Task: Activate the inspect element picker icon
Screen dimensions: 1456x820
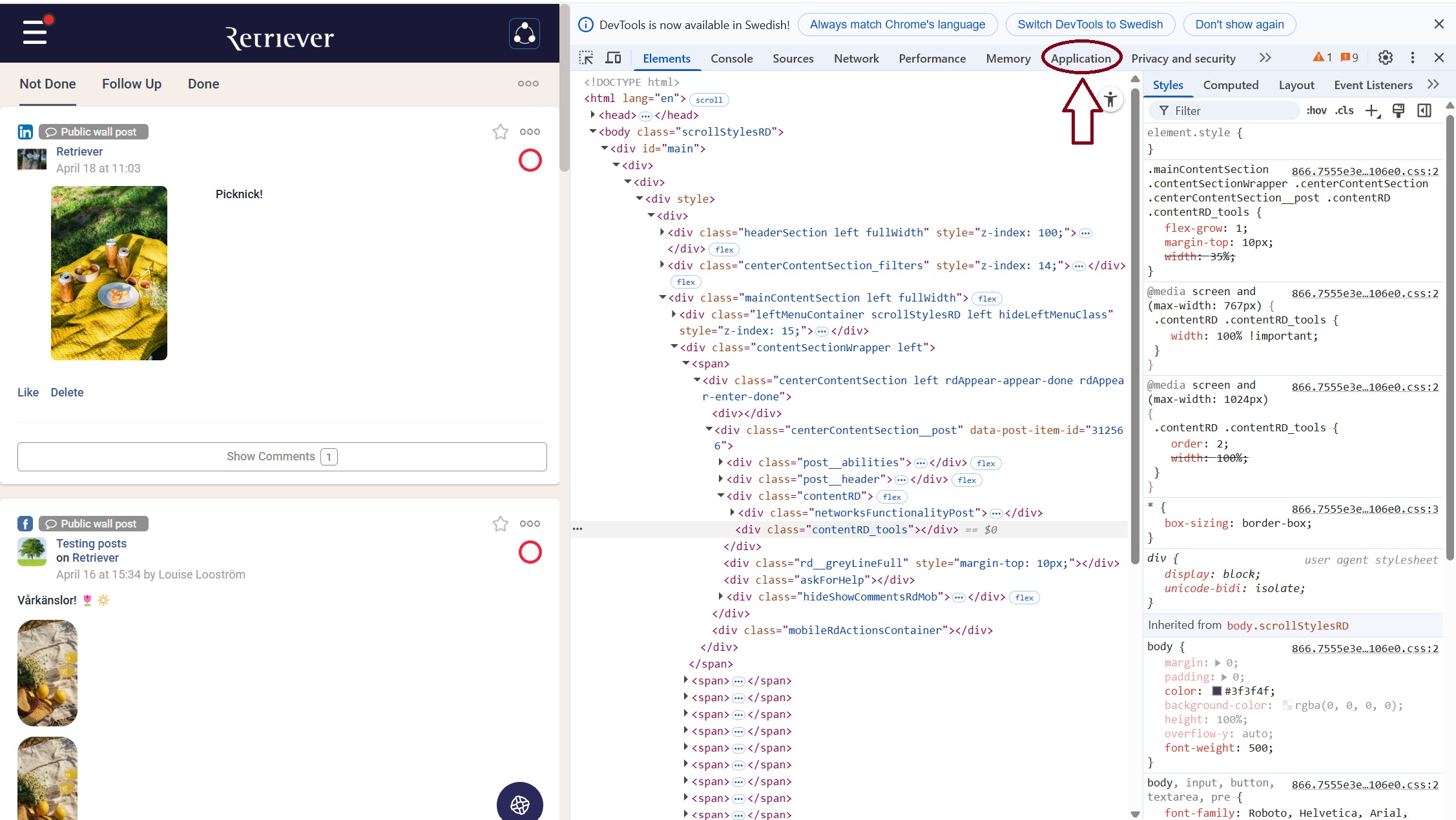Action: (586, 58)
